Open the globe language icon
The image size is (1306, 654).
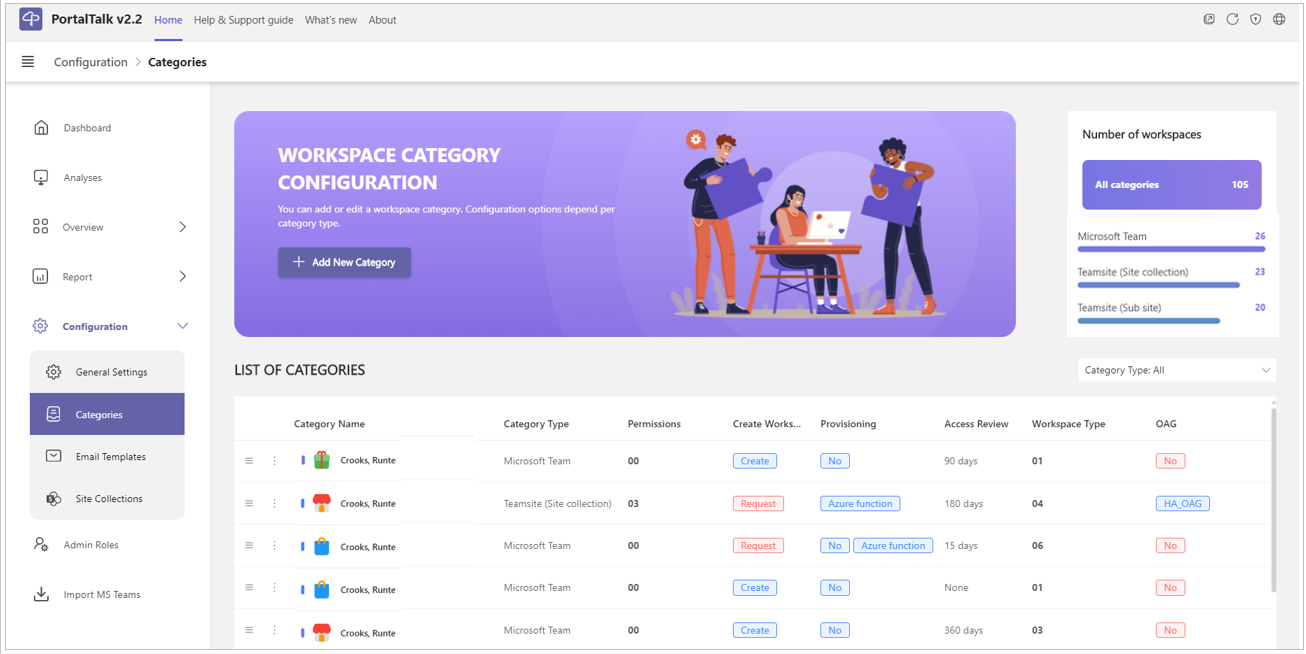[1279, 19]
